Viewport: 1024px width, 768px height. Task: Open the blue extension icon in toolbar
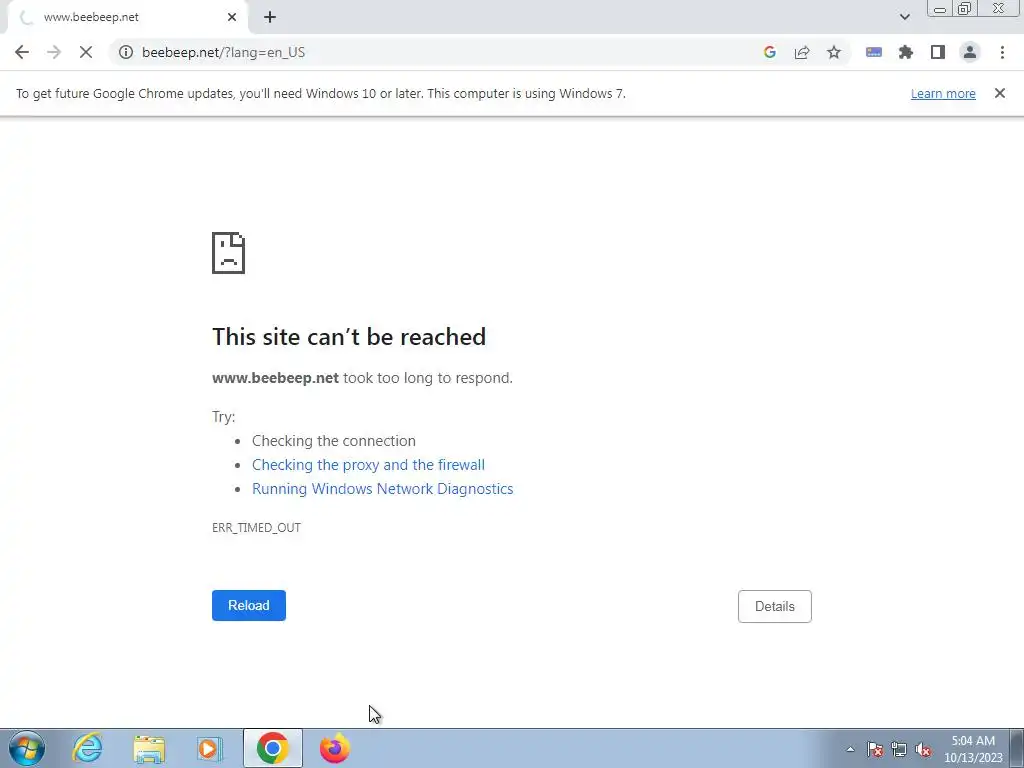tap(874, 52)
